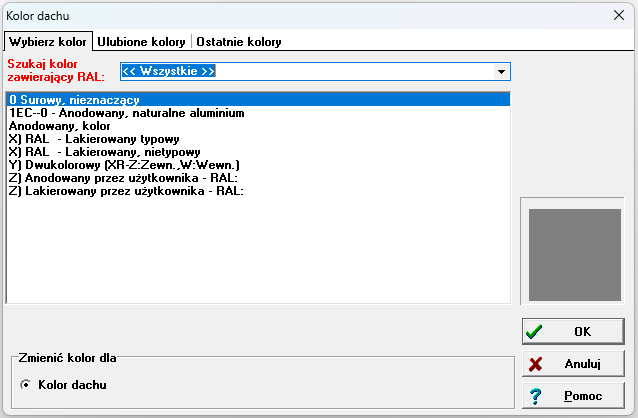Screen dimensions: 638x418
Task: Open the Ostatnie kolory tab
Action: pyautogui.click(x=238, y=42)
